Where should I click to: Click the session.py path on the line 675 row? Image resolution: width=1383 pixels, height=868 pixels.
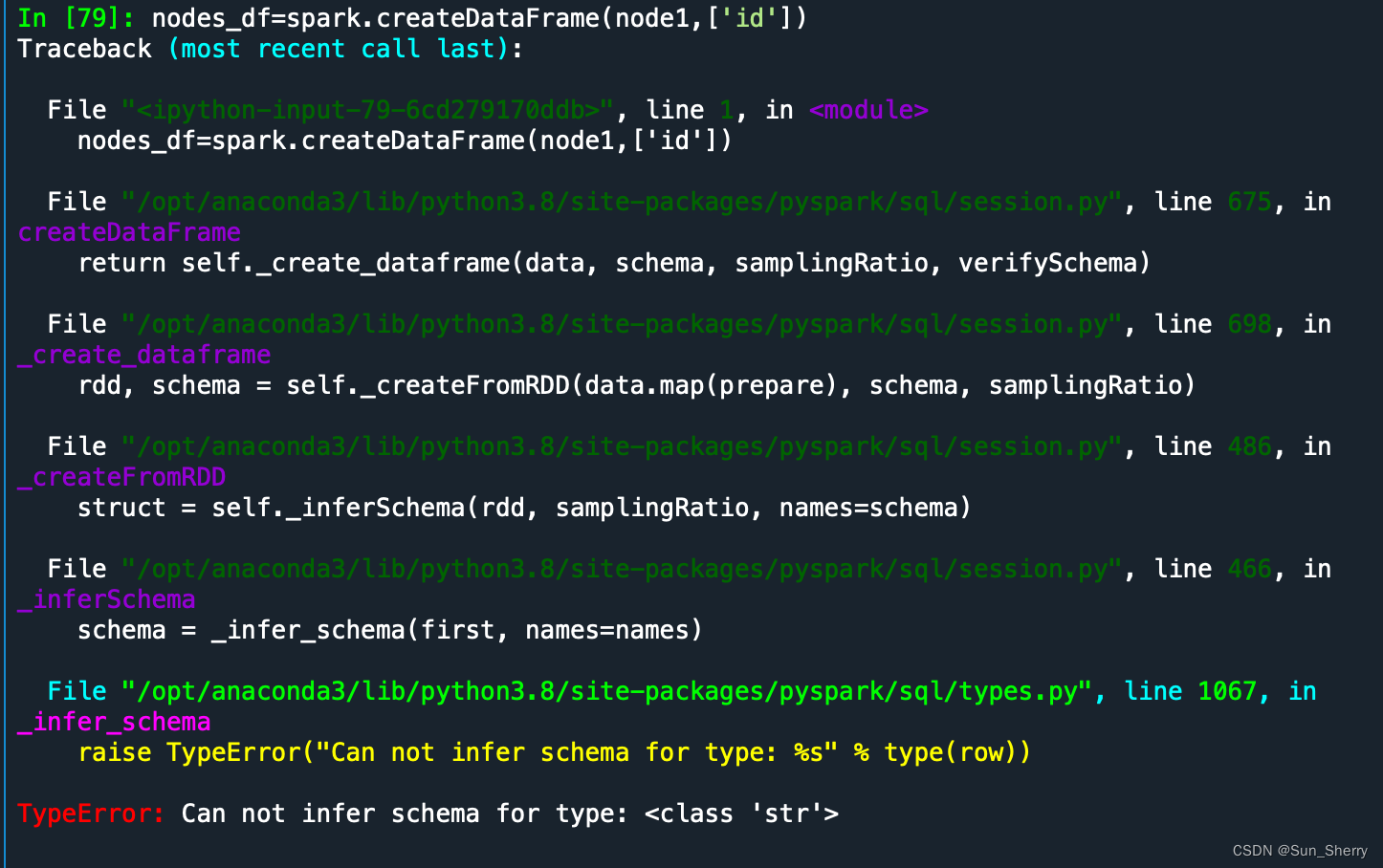(622, 202)
